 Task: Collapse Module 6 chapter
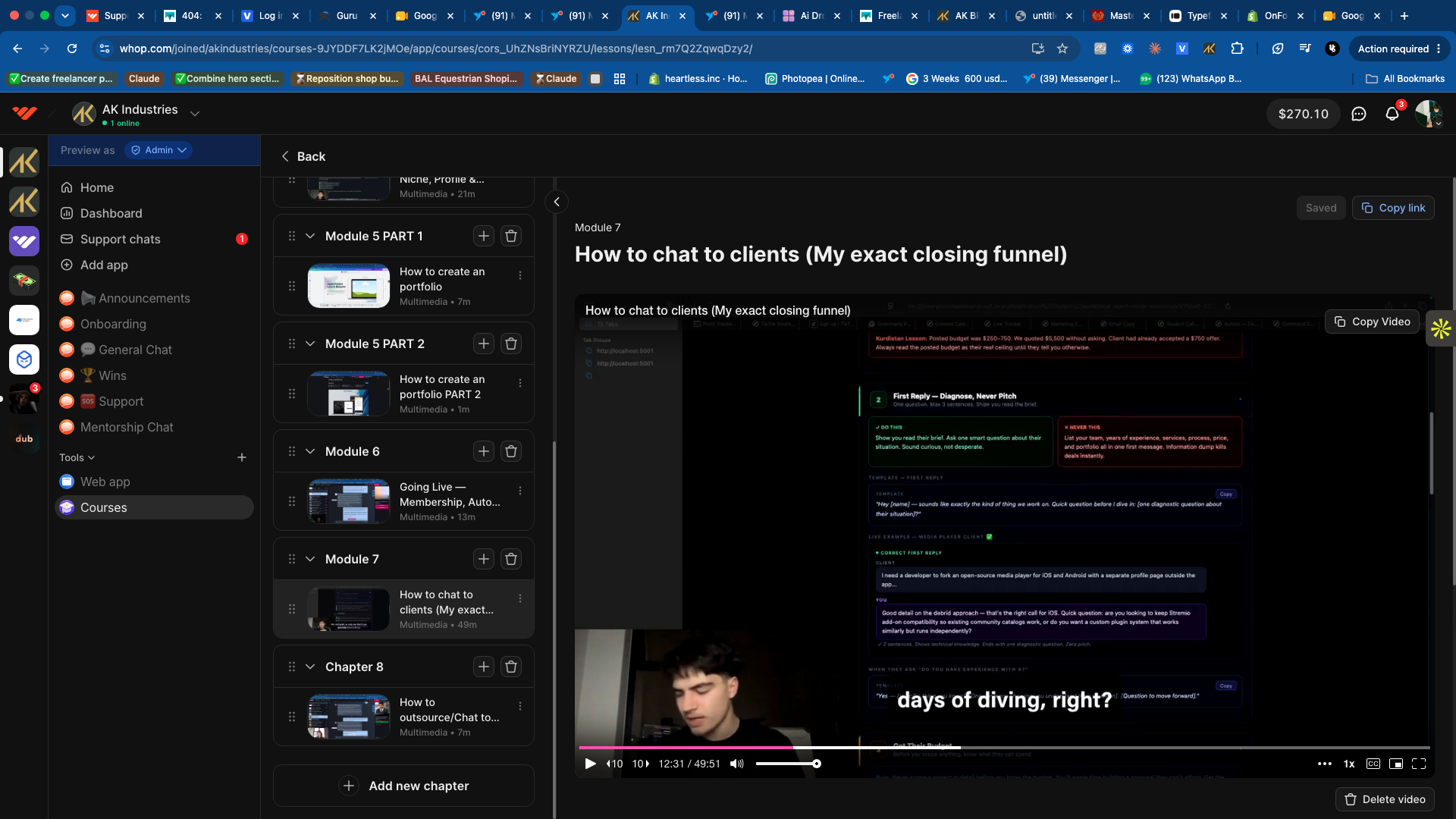[x=310, y=451]
